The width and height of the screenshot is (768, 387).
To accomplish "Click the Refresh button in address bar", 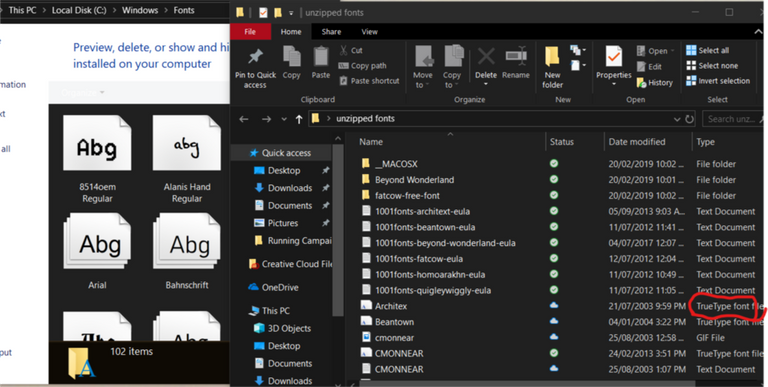I will [x=690, y=119].
